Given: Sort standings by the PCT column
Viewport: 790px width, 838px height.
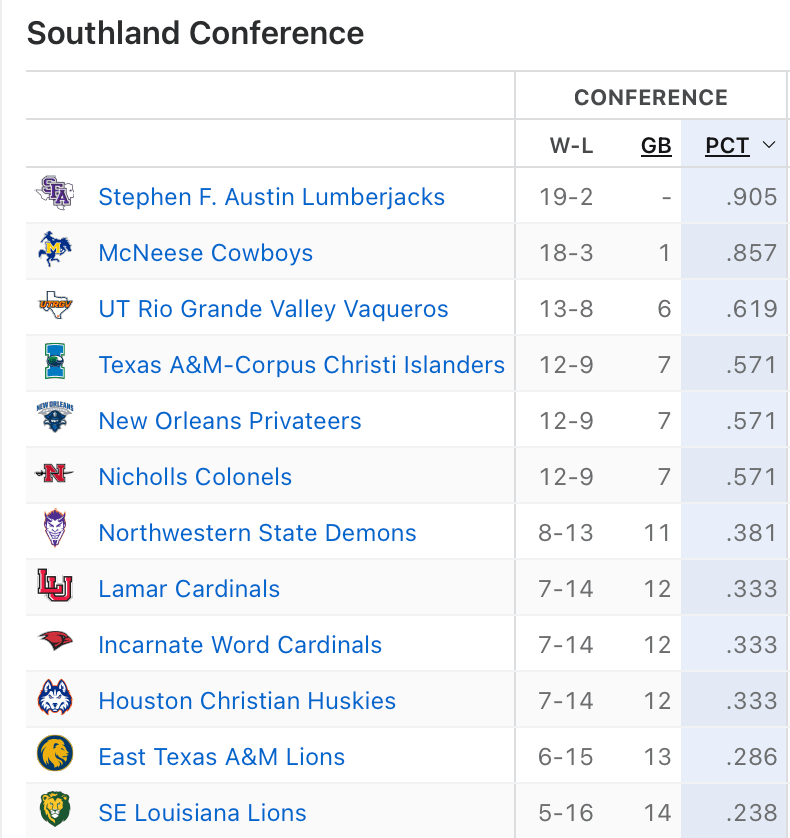Looking at the screenshot, I should coord(727,146).
